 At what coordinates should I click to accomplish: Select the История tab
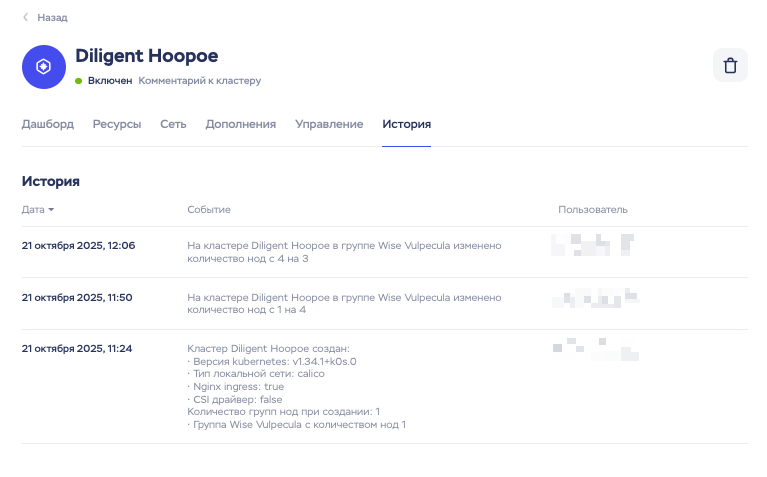pyautogui.click(x=406, y=124)
